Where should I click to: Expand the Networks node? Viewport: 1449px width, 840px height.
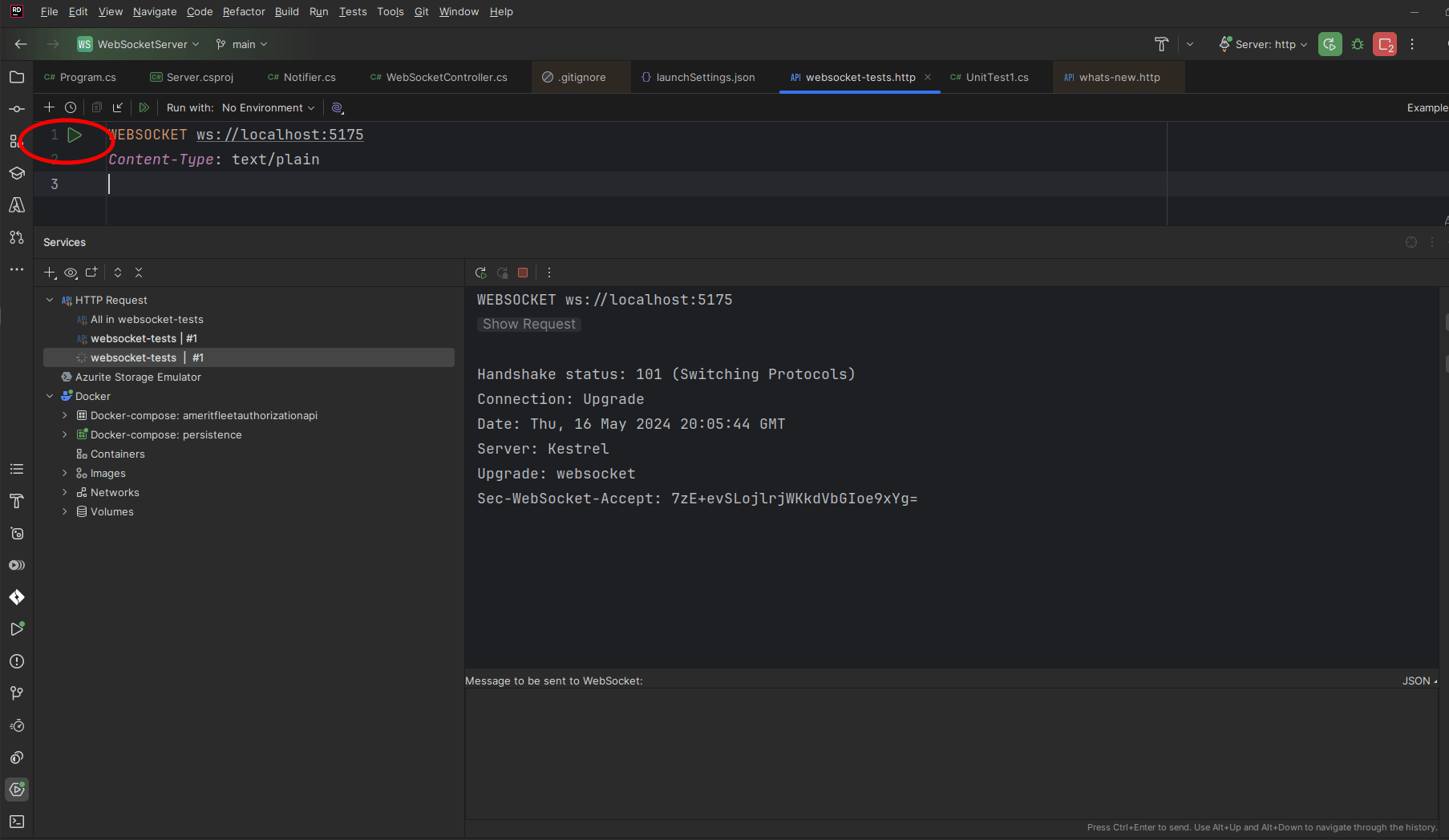pos(65,492)
